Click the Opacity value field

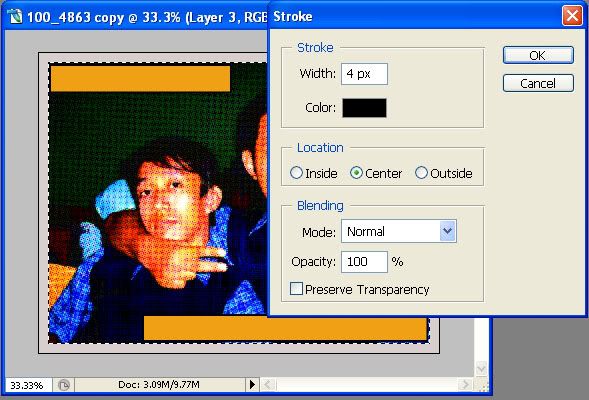pyautogui.click(x=364, y=262)
